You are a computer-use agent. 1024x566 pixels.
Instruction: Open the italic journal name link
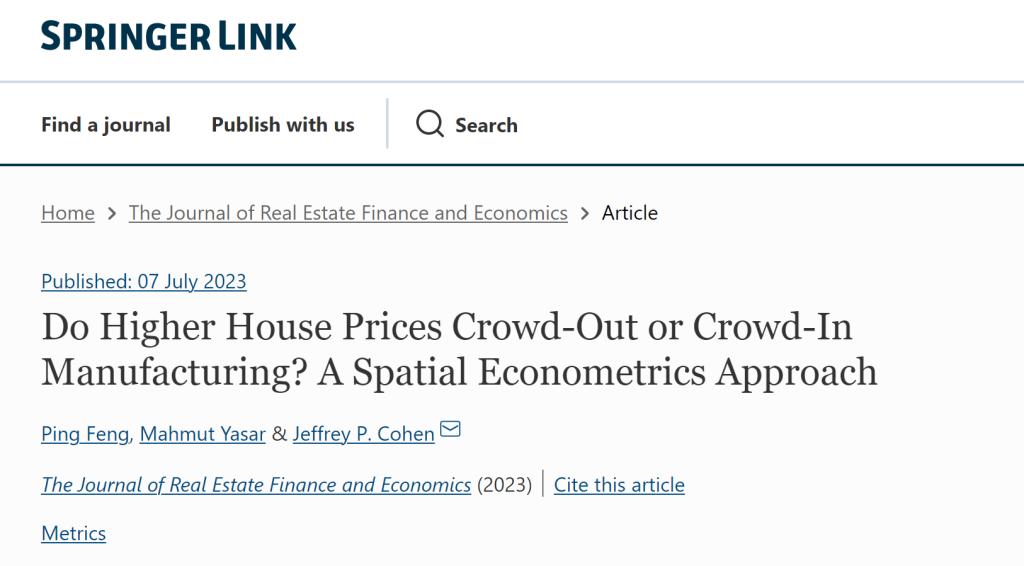point(256,485)
